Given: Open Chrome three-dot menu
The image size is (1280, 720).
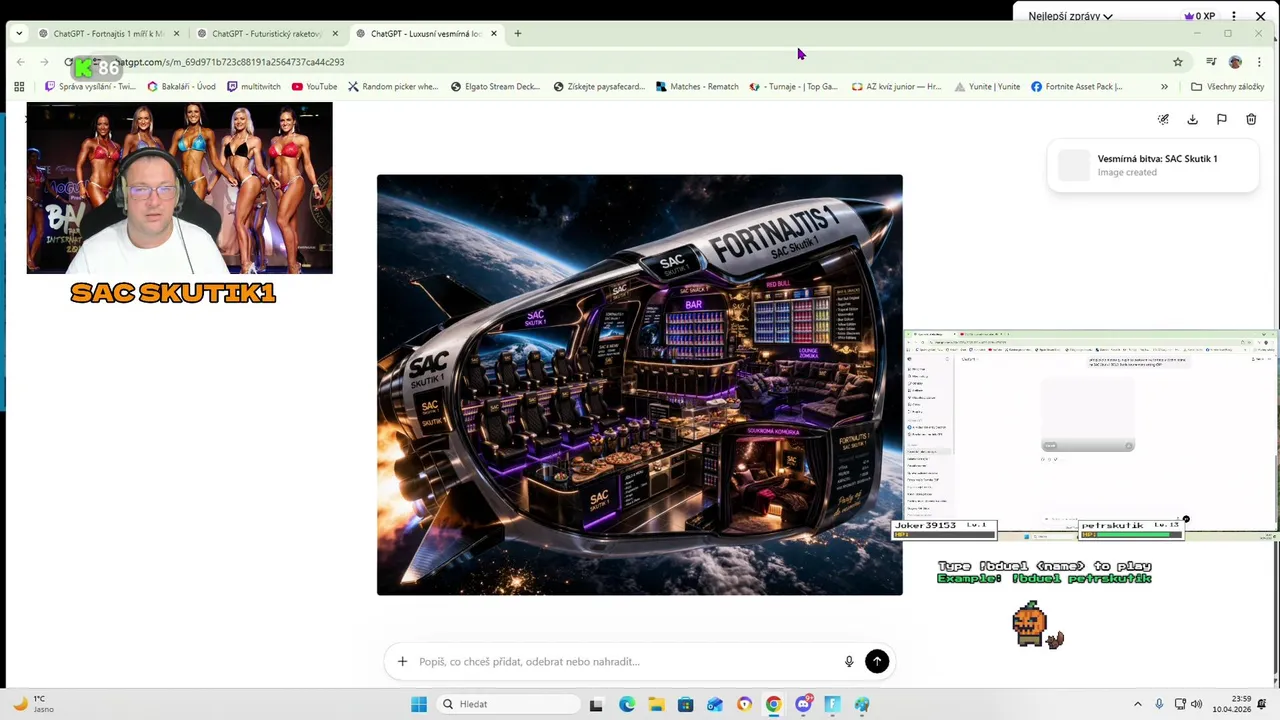Looking at the screenshot, I should [x=1259, y=62].
